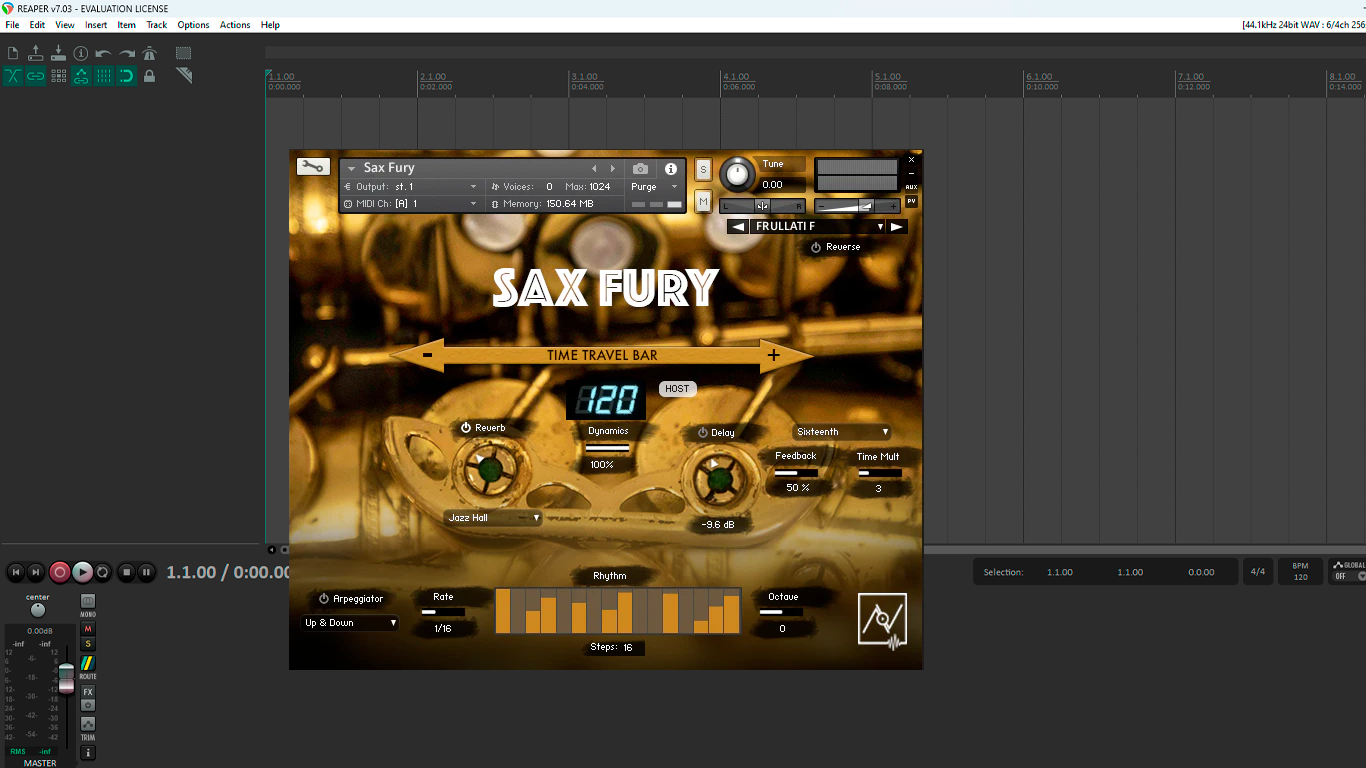Open the Sixteenth delay time dropdown
The width and height of the screenshot is (1366, 768).
tap(842, 432)
